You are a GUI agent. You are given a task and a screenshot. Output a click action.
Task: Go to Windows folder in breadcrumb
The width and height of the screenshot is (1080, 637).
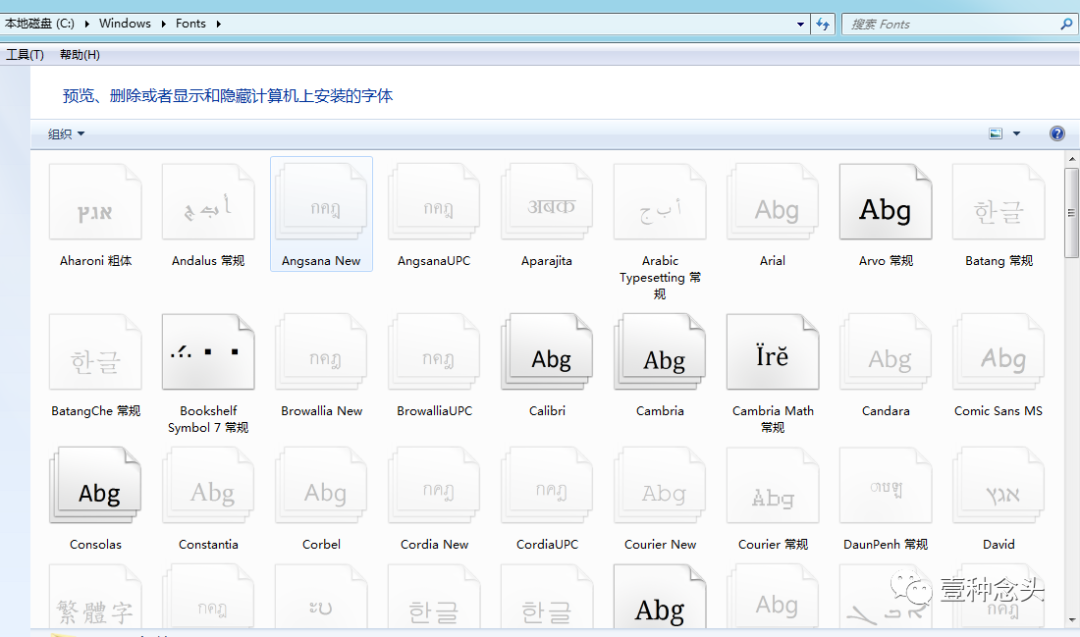125,23
